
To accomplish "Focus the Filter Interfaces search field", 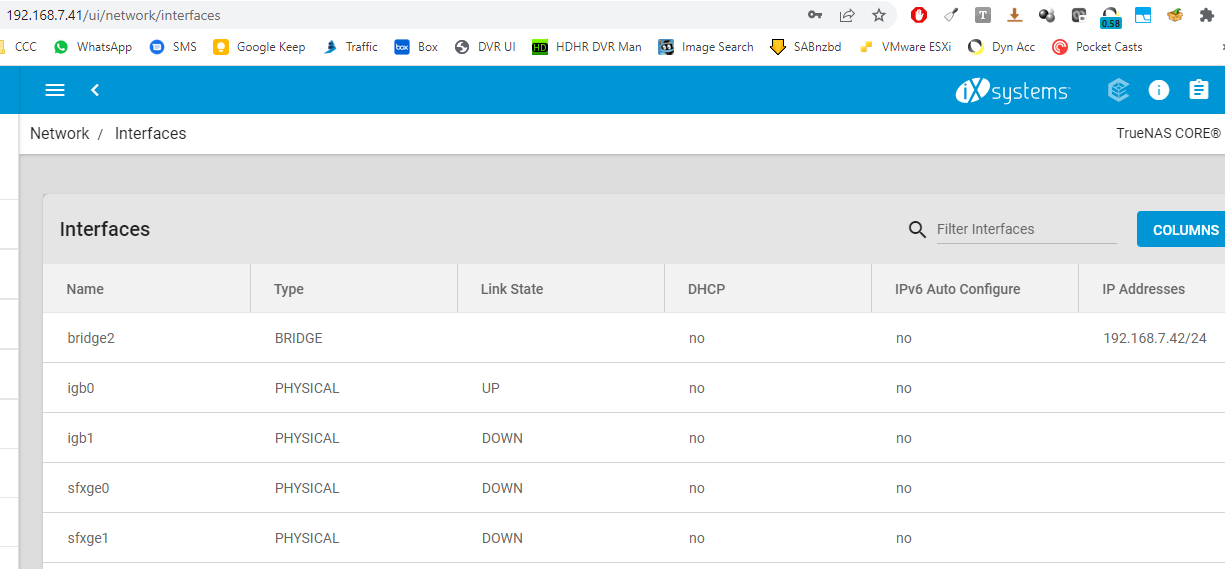I will click(1026, 229).
